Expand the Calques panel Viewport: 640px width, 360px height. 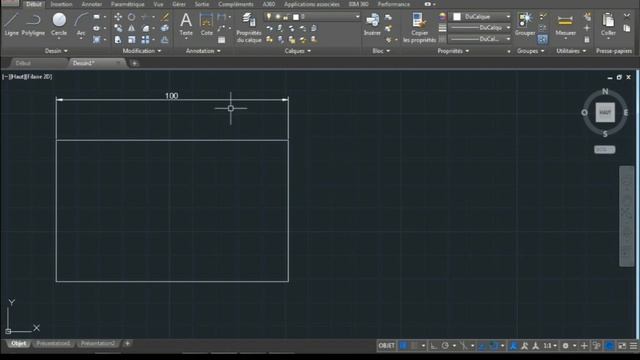298,51
